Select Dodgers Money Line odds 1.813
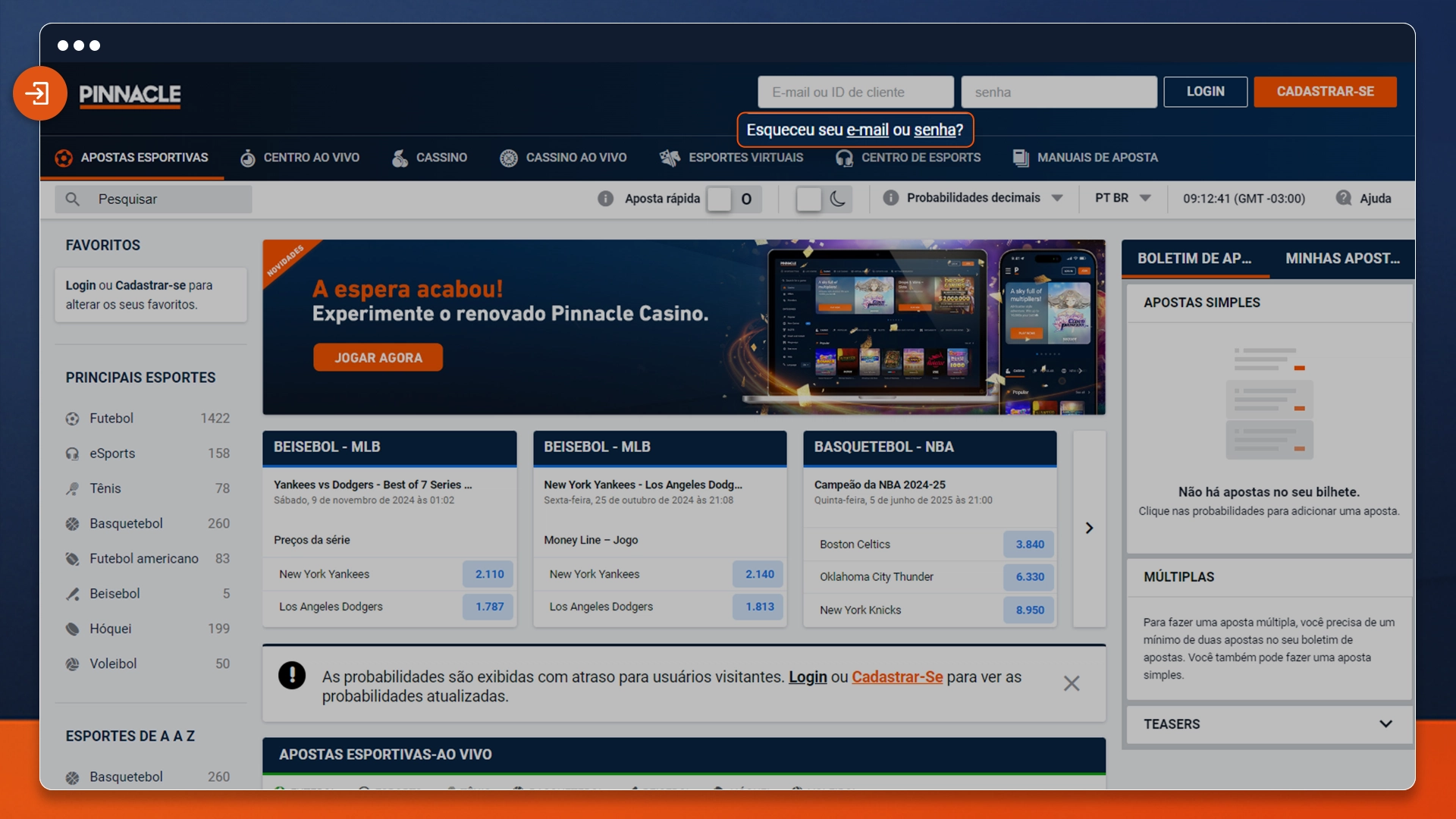 (x=759, y=607)
